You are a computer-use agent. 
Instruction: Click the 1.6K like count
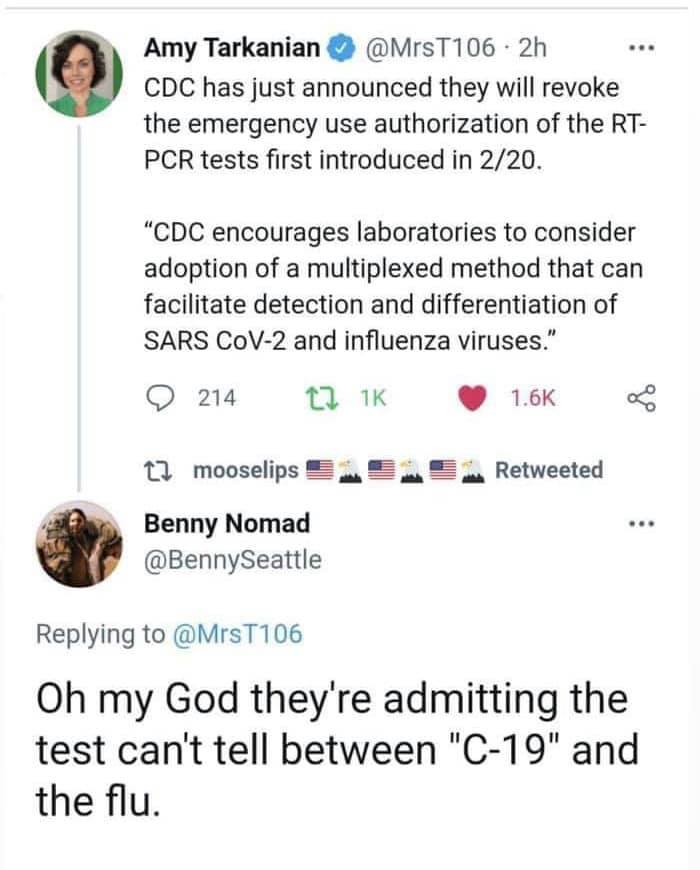(x=532, y=398)
